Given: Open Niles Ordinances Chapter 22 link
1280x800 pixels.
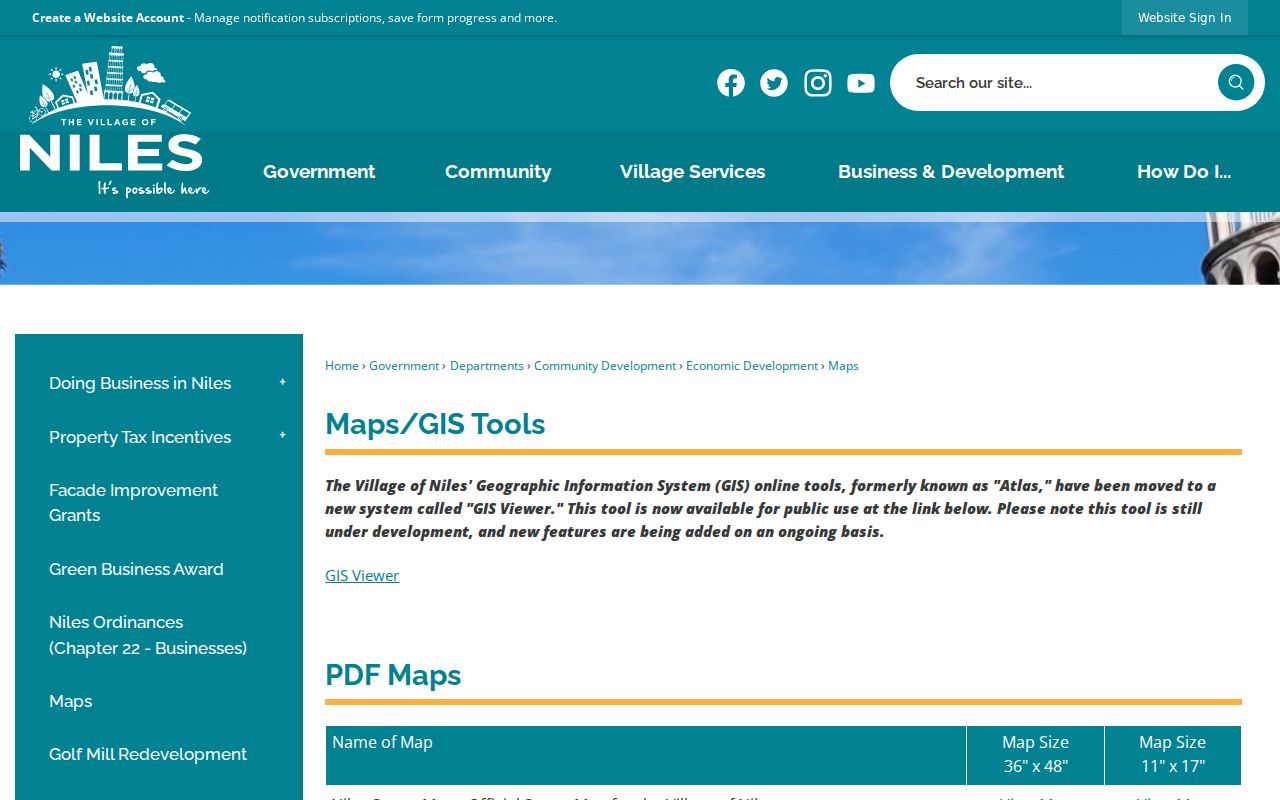Looking at the screenshot, I should tap(148, 635).
